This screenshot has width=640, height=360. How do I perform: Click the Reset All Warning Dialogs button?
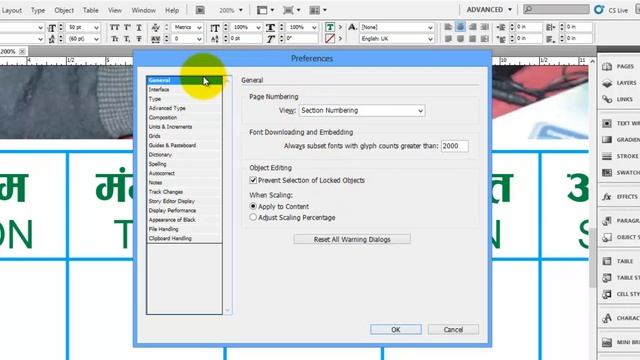[352, 239]
